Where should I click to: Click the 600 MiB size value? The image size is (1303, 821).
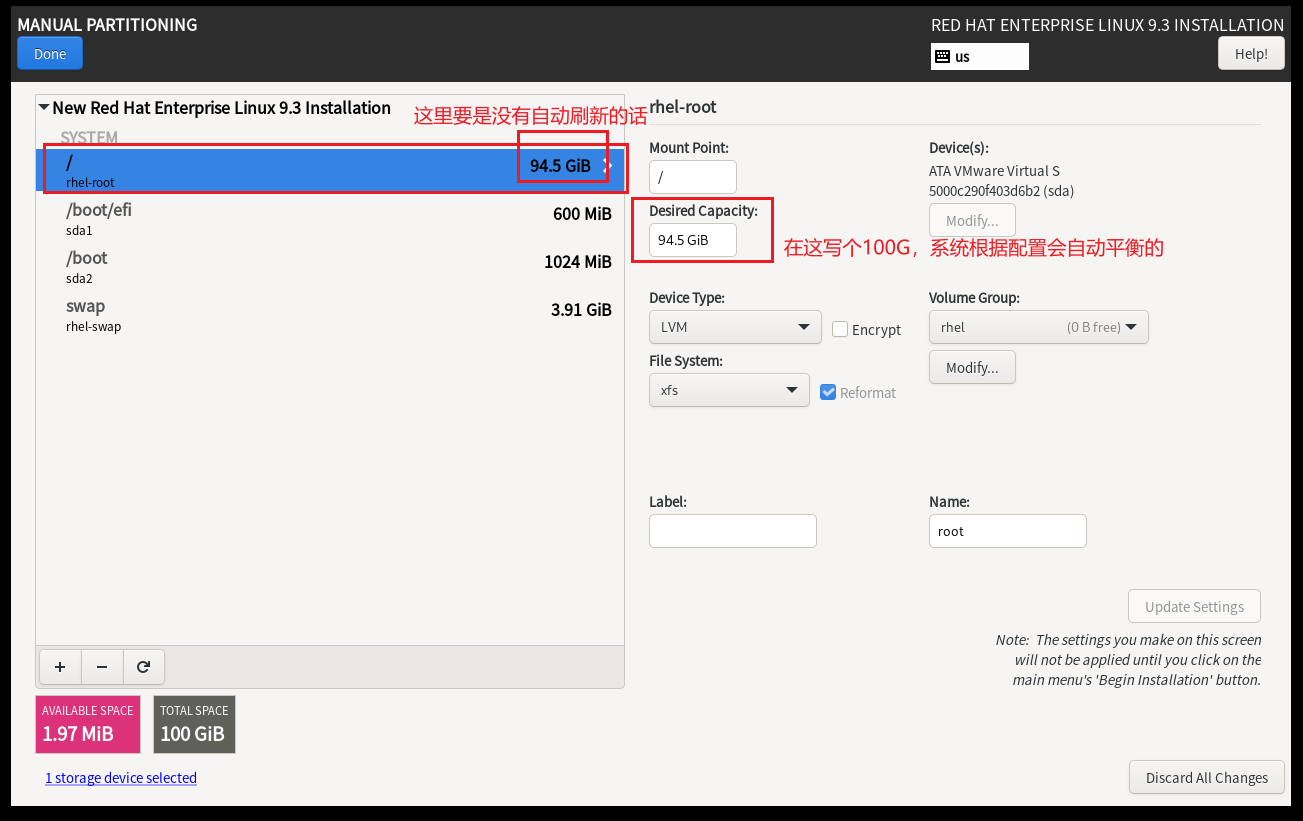(x=582, y=214)
